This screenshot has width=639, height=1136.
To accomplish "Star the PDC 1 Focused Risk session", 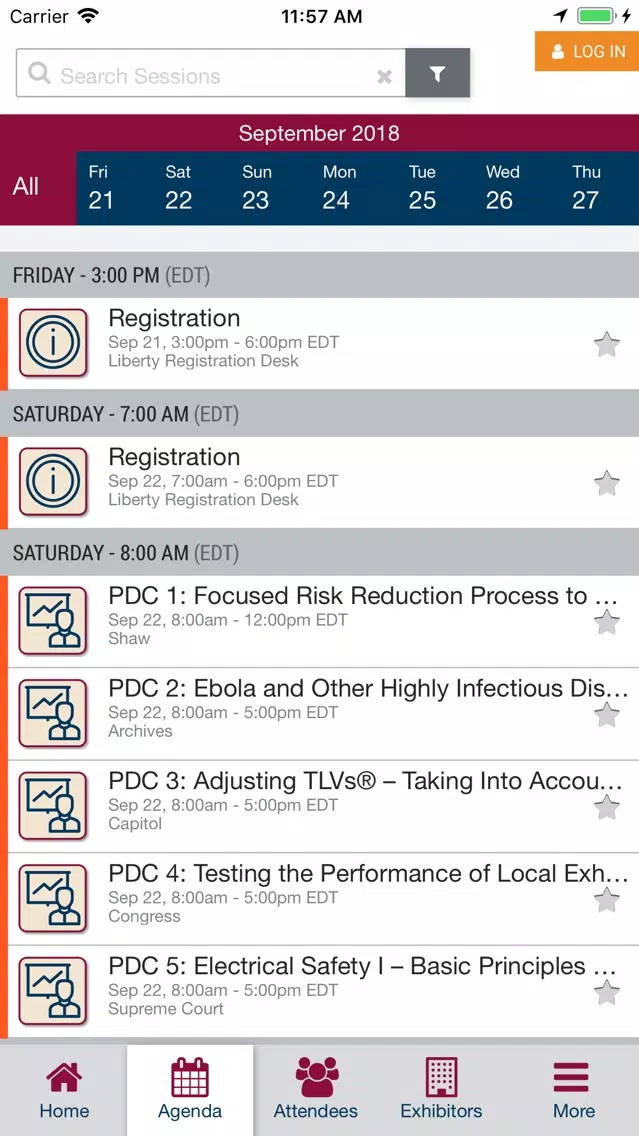I will (x=606, y=622).
